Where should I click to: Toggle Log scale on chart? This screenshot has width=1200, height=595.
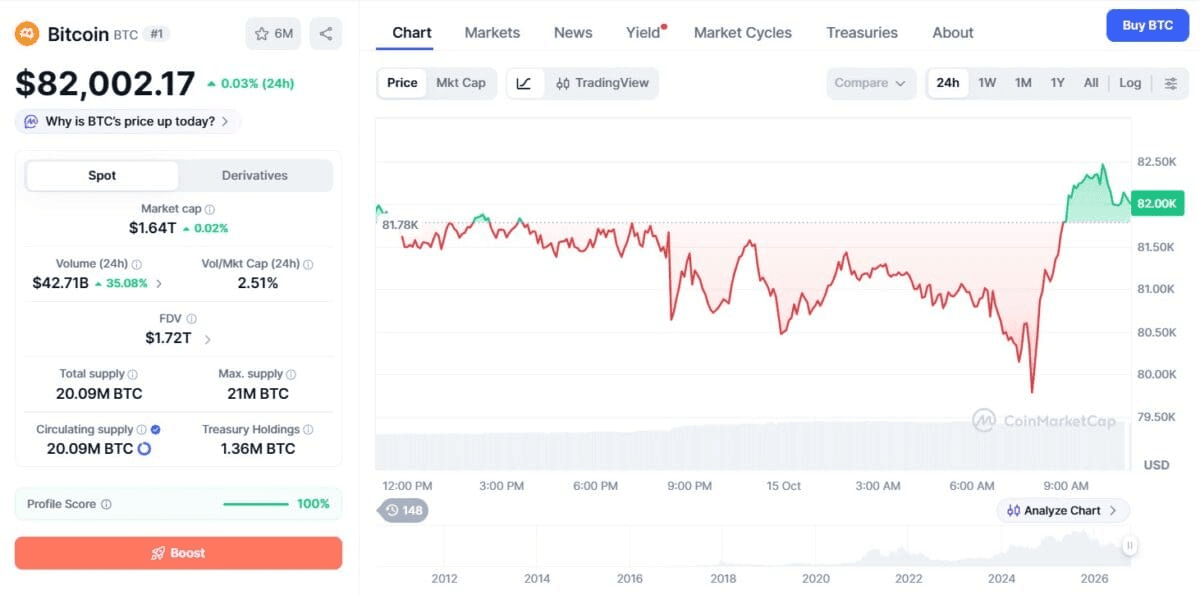pos(1130,83)
